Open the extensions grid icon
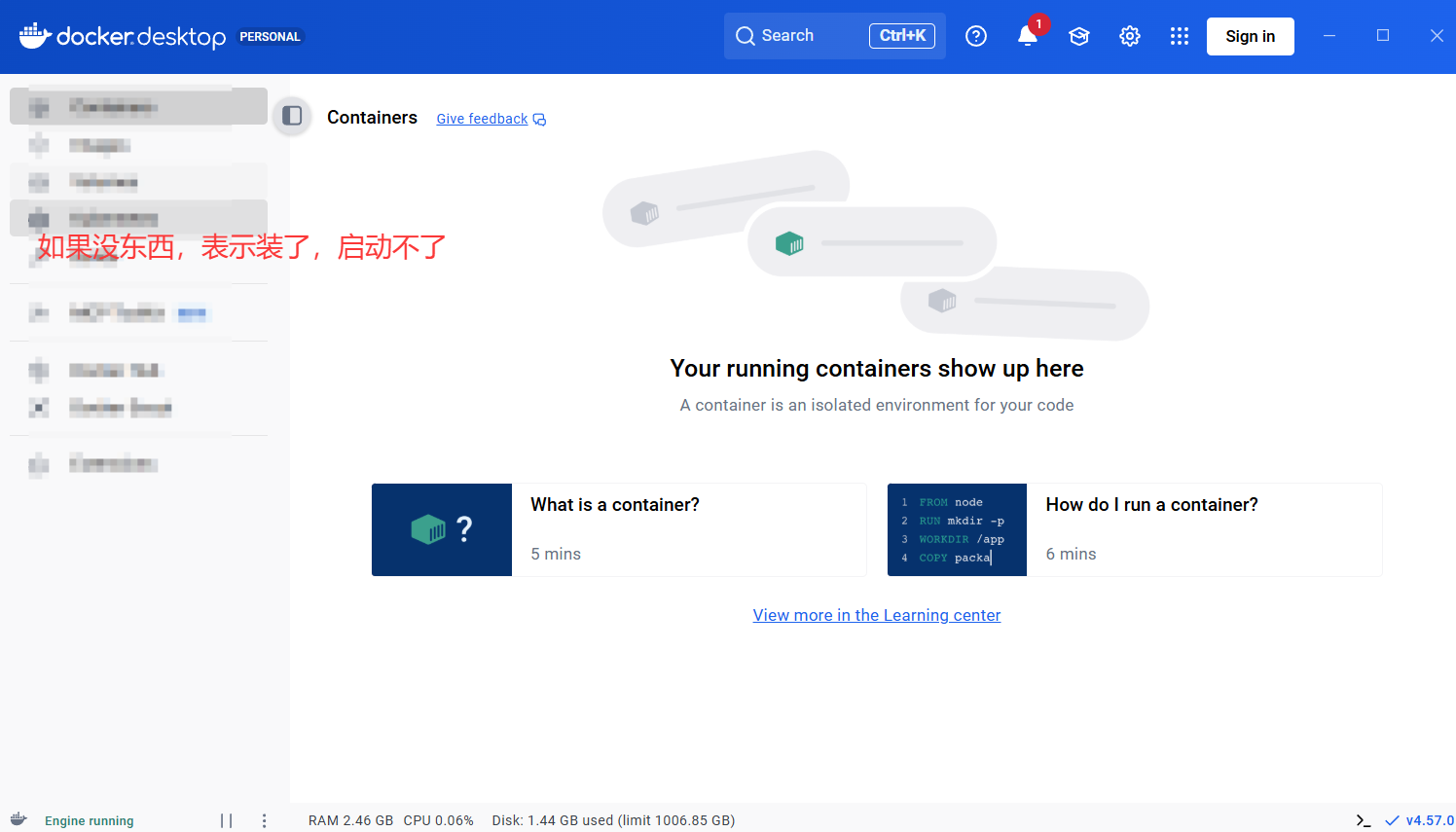Image resolution: width=1456 pixels, height=832 pixels. pos(1180,36)
